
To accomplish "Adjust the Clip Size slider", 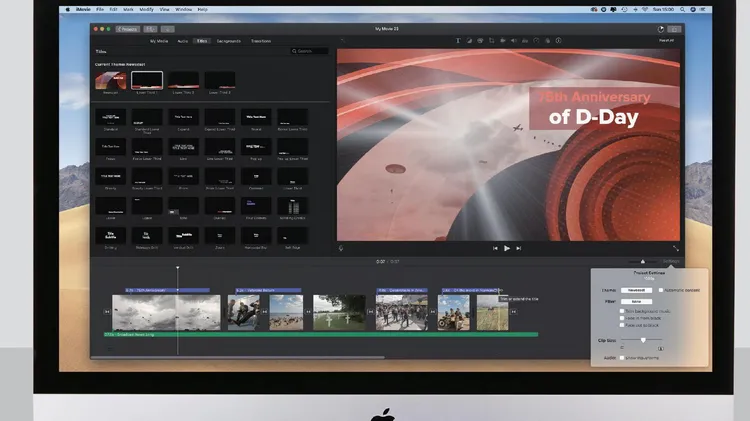I will (642, 340).
